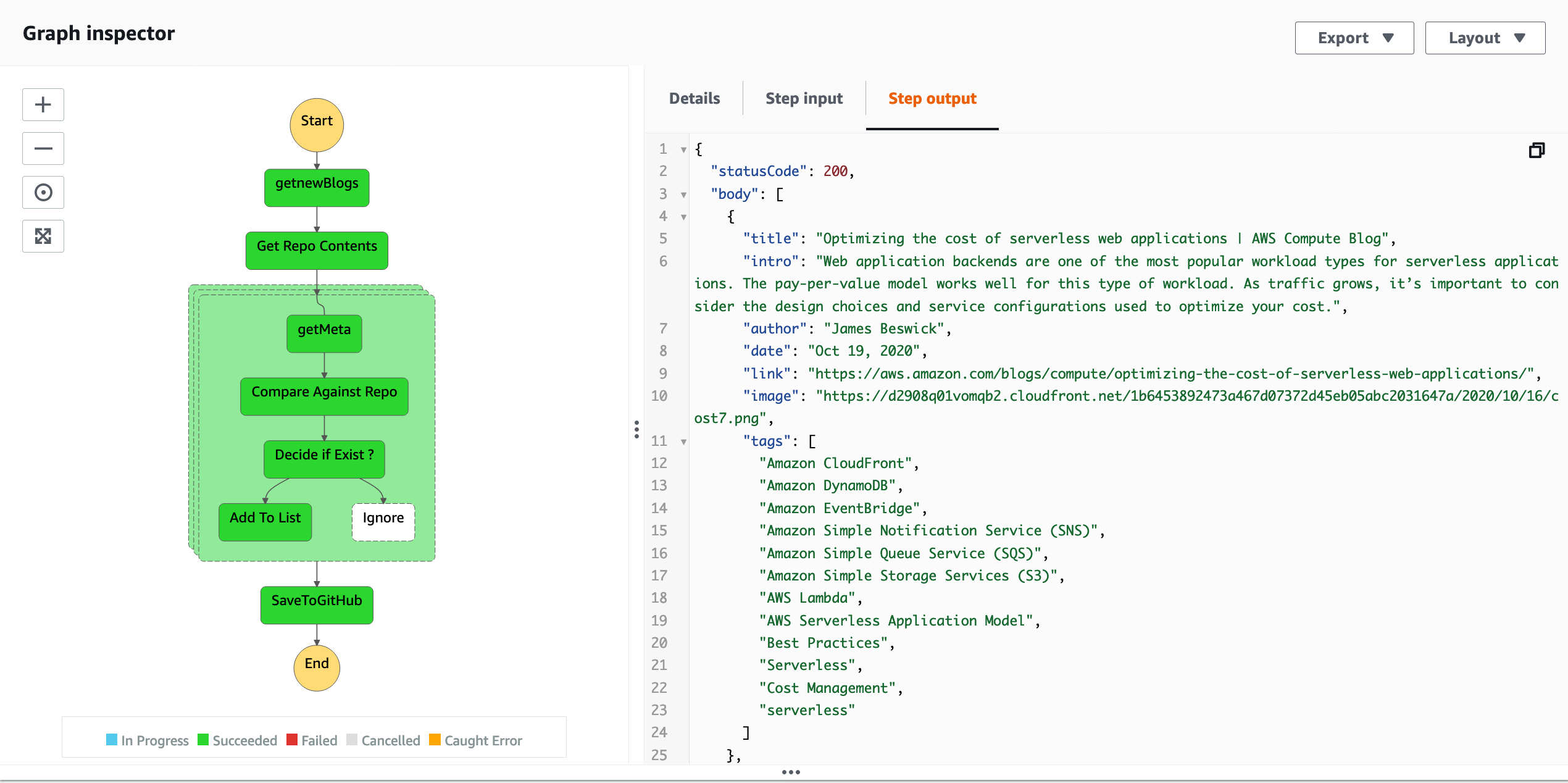
Task: Collapse the "tags" array on line 11
Action: (x=683, y=442)
